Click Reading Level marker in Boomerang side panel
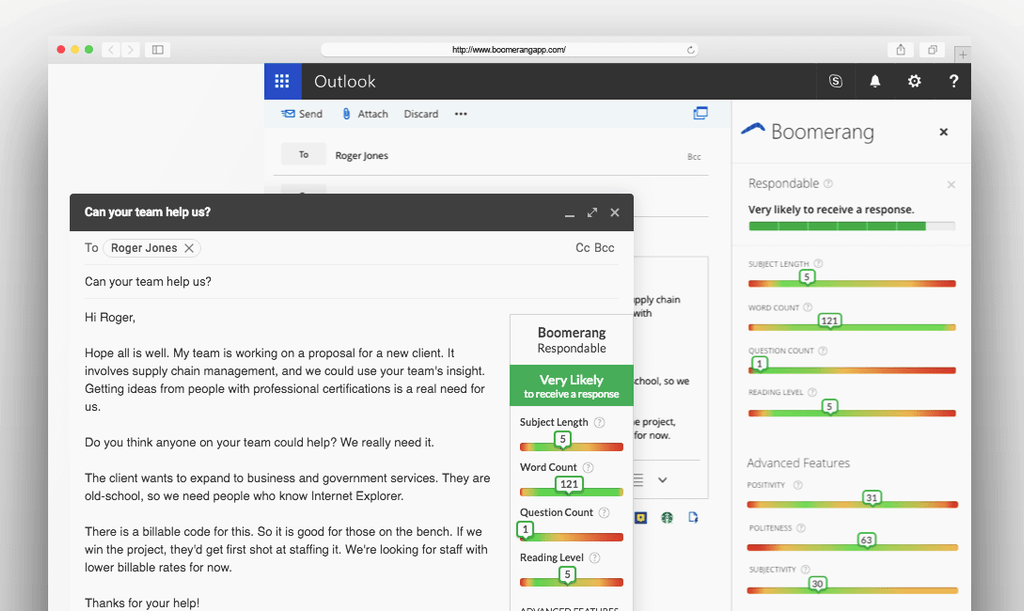 pos(829,407)
